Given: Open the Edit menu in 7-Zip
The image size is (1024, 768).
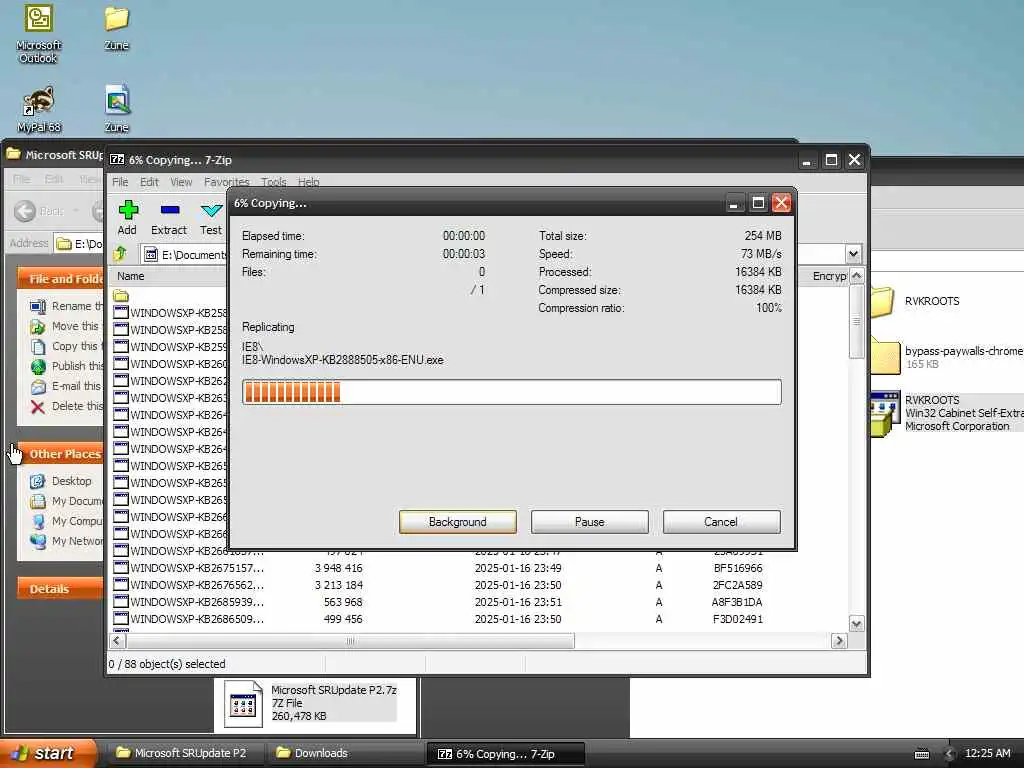Looking at the screenshot, I should [x=150, y=182].
